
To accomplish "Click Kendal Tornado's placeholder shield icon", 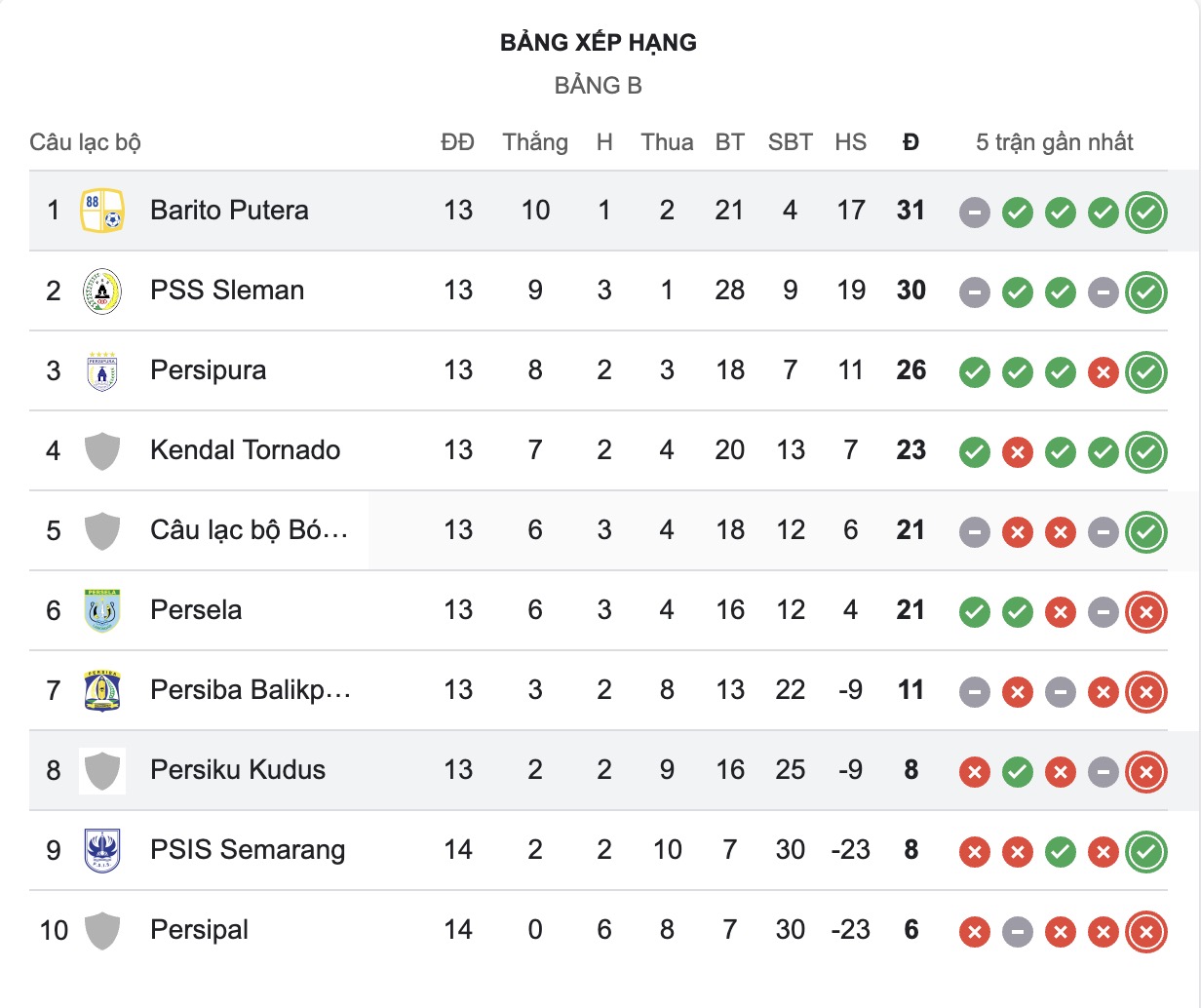I will click(x=101, y=450).
